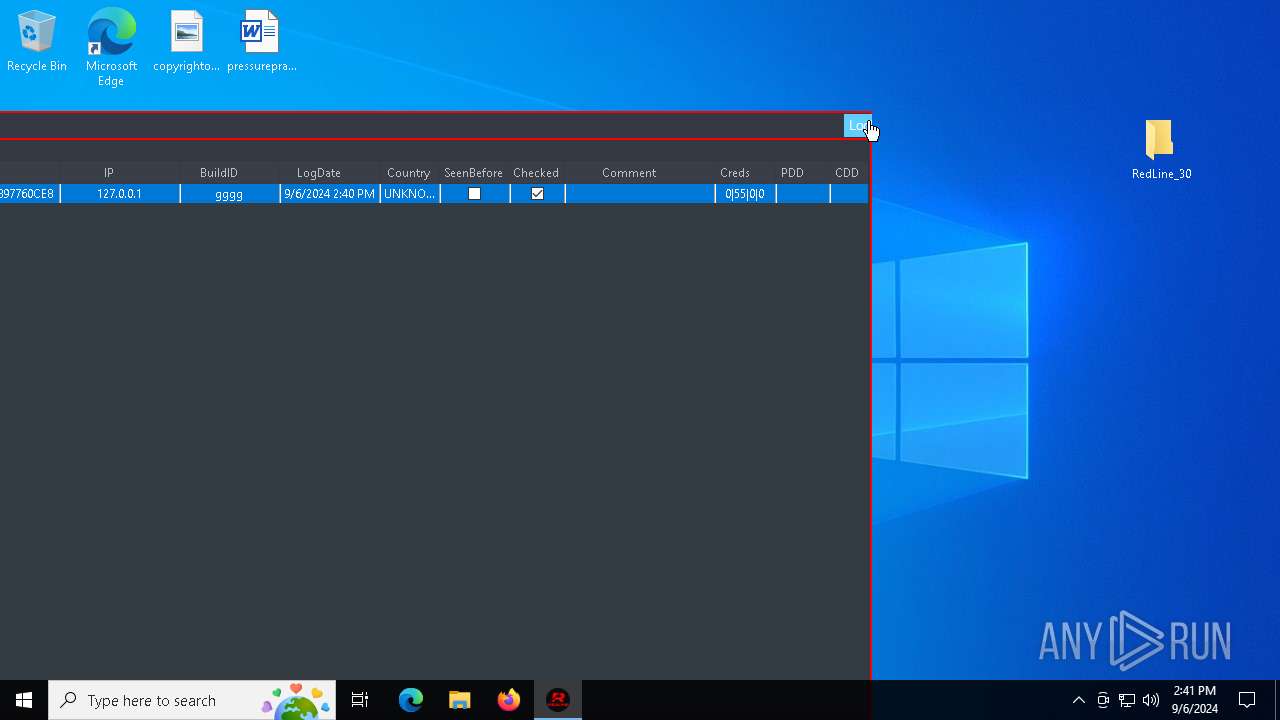Switch to the RedLine app in taskbar
The image size is (1280, 720).
[x=558, y=700]
